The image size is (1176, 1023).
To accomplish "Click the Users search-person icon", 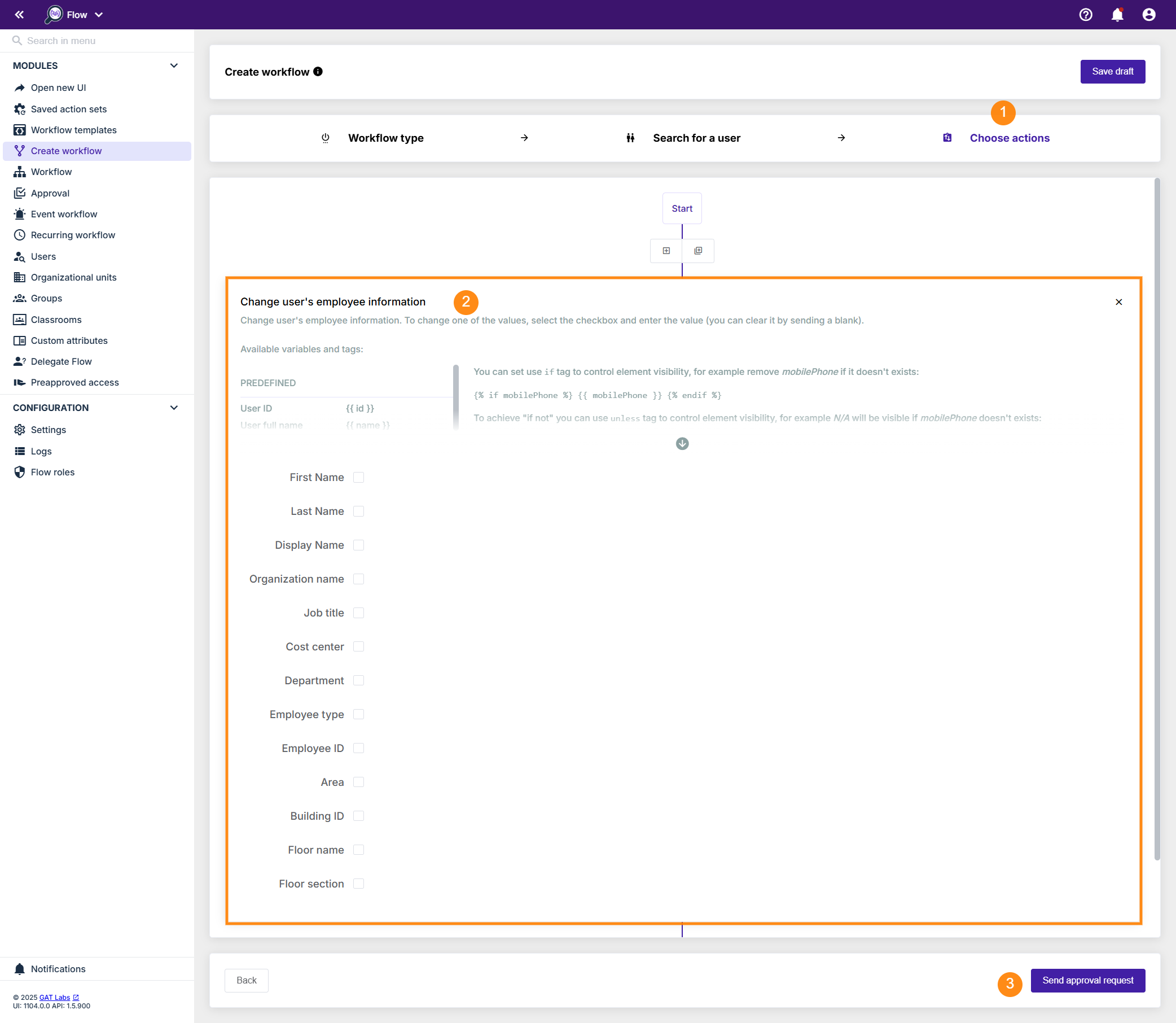I will tap(19, 256).
